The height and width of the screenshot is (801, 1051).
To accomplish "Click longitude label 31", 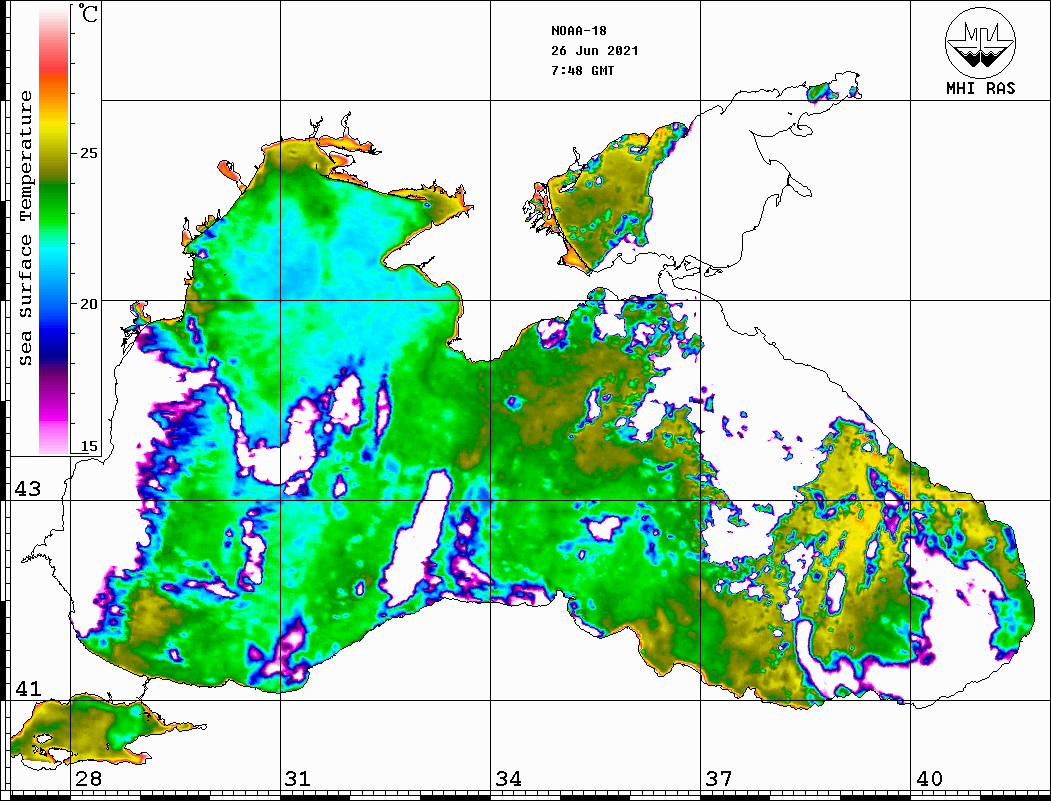I will click(298, 778).
